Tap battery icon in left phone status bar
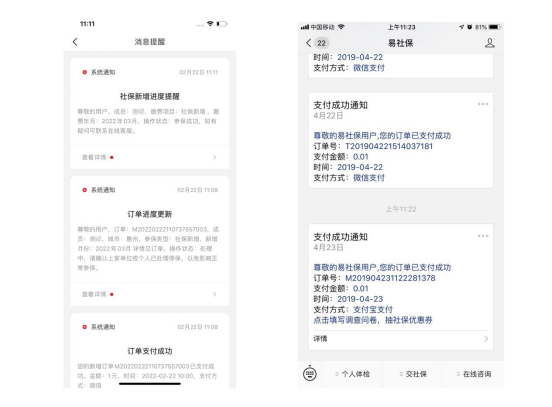This screenshot has width=552, height=407. (x=222, y=24)
